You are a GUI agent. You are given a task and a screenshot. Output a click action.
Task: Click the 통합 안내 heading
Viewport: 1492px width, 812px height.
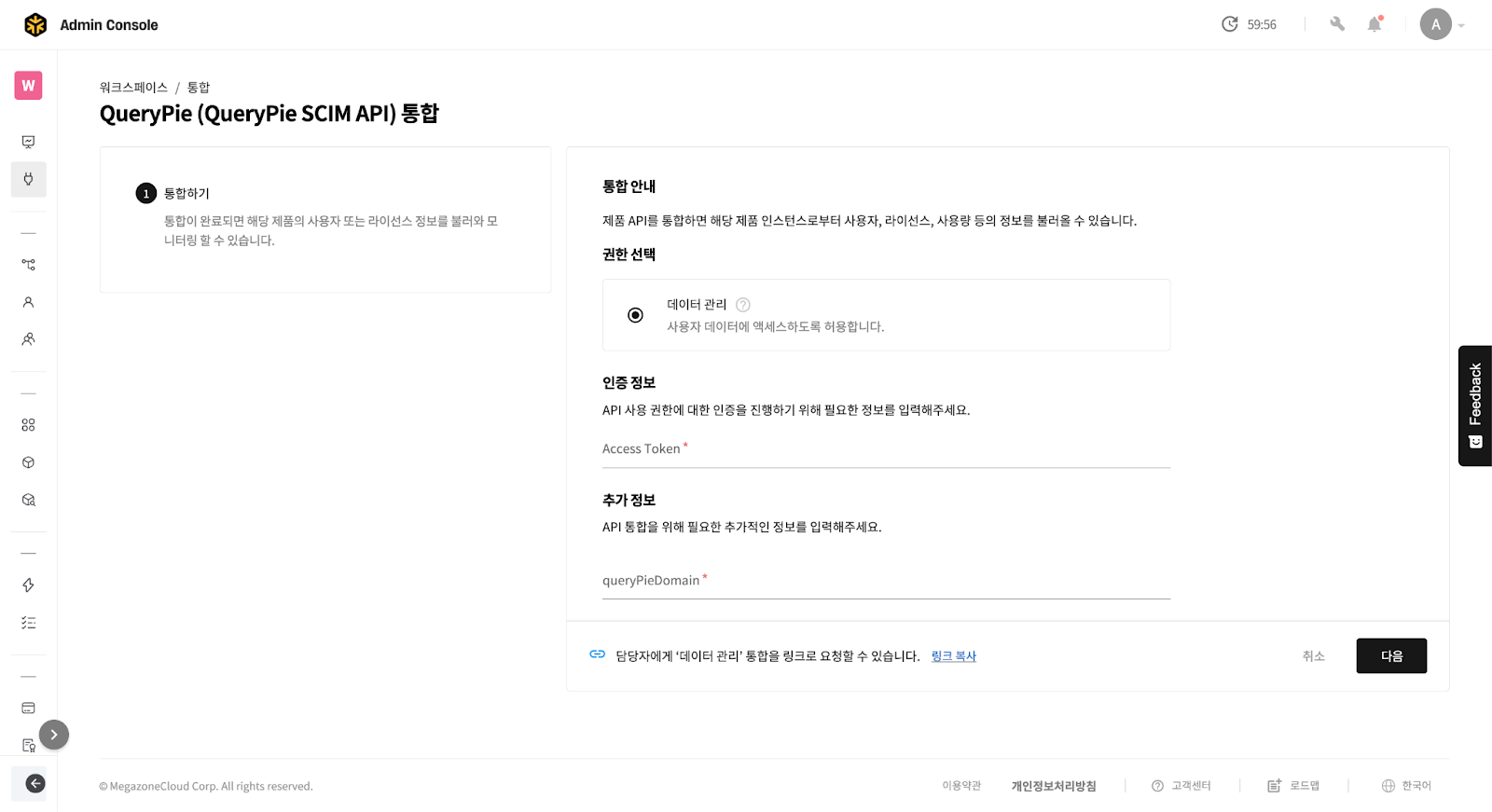(629, 186)
